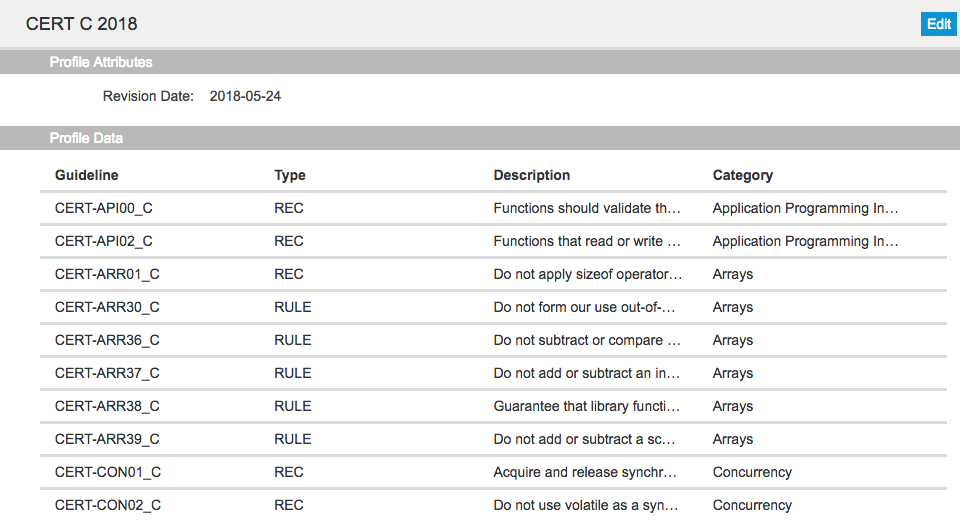Select the CERT-ARR30_C guideline
The image size is (960, 520).
[493, 307]
